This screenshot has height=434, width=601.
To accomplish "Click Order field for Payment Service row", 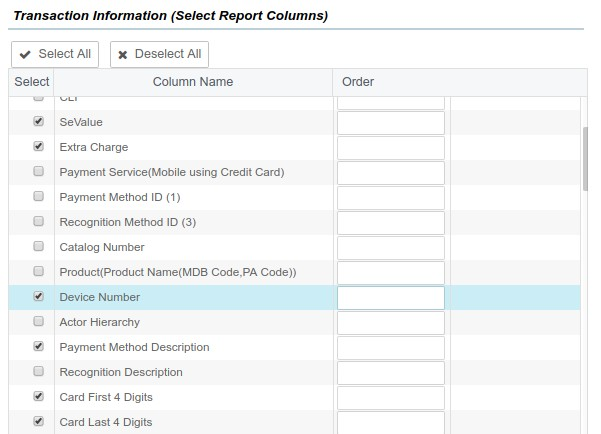I will [391, 173].
